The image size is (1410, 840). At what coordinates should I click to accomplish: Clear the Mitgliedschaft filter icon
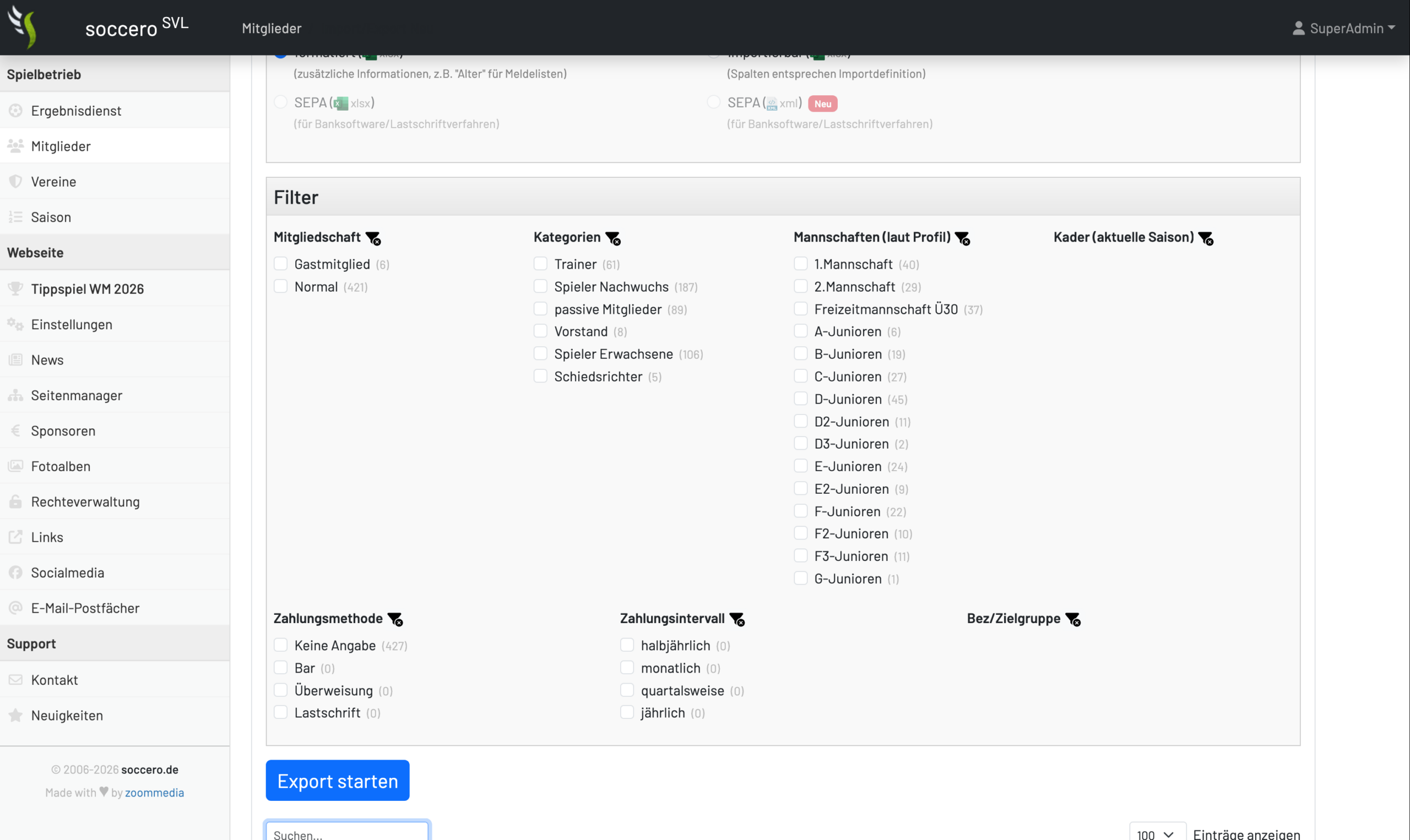(x=373, y=238)
